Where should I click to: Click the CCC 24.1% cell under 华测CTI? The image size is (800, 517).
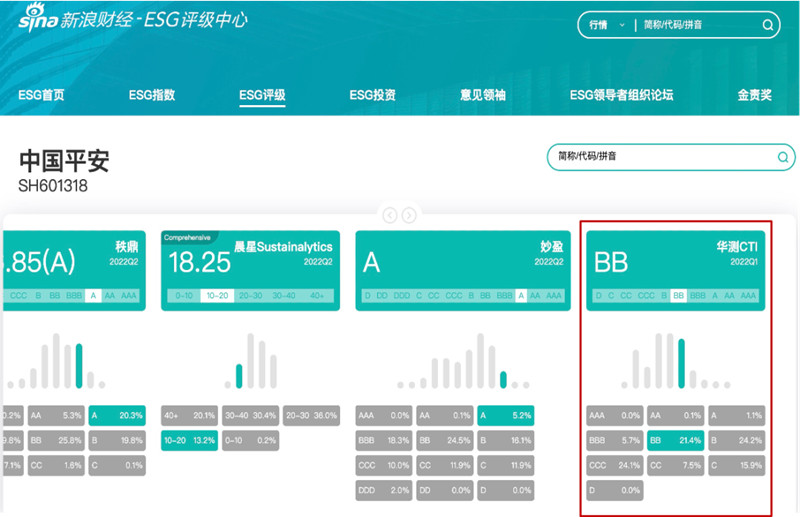coord(614,465)
